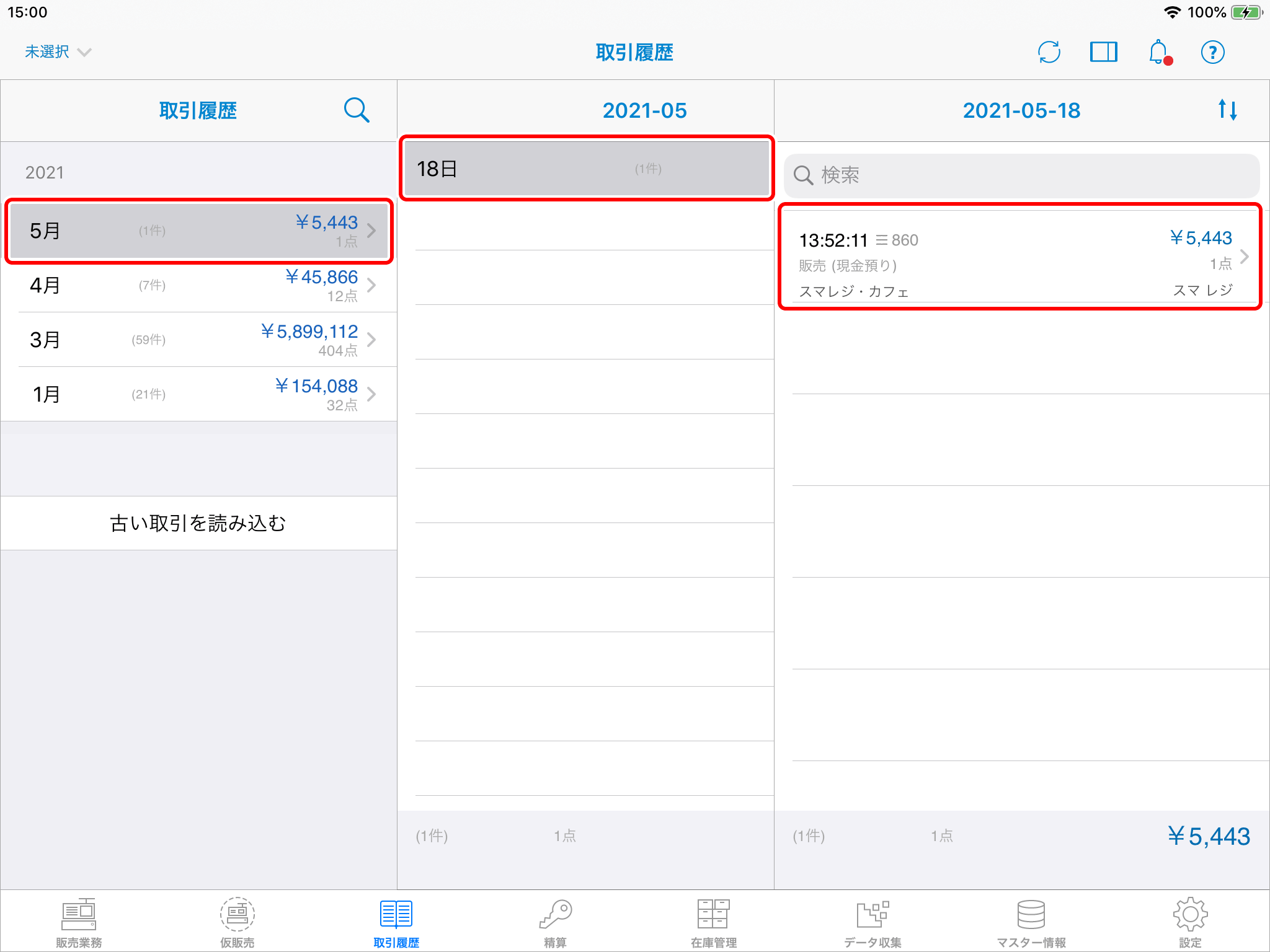Click the ¥5,443 daily total at bottom
The height and width of the screenshot is (952, 1270).
1209,836
